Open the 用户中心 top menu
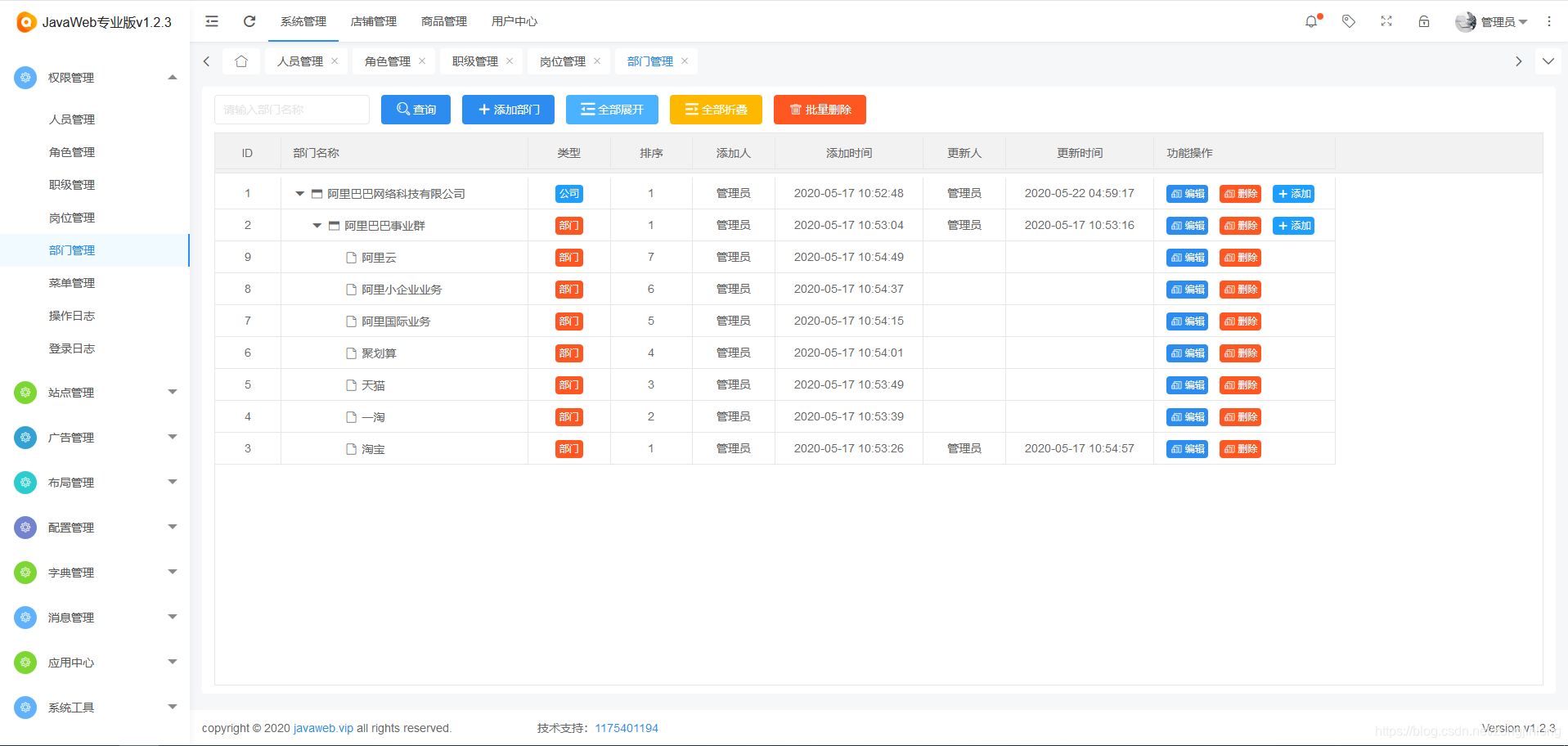 click(x=514, y=21)
